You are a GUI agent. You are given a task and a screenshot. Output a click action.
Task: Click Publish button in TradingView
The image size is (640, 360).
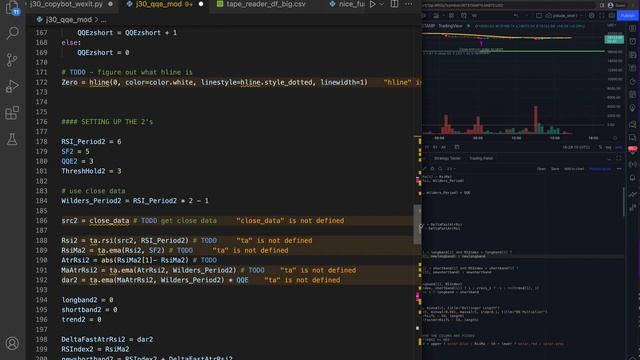click(x=627, y=16)
